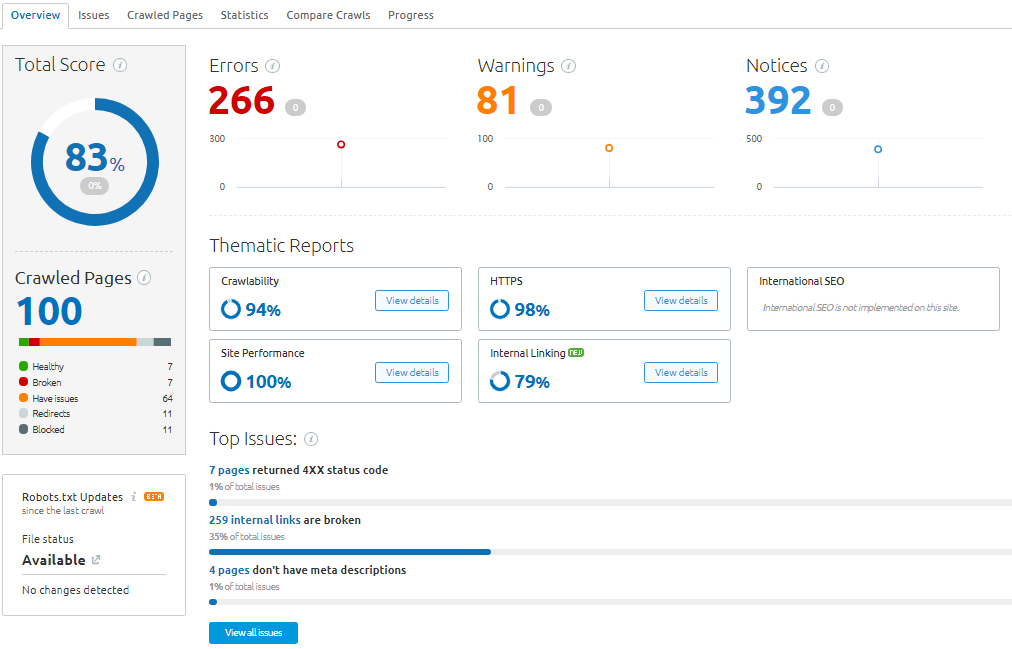Click info icon next to Top Issues
The width and height of the screenshot is (1012, 649).
(x=311, y=439)
